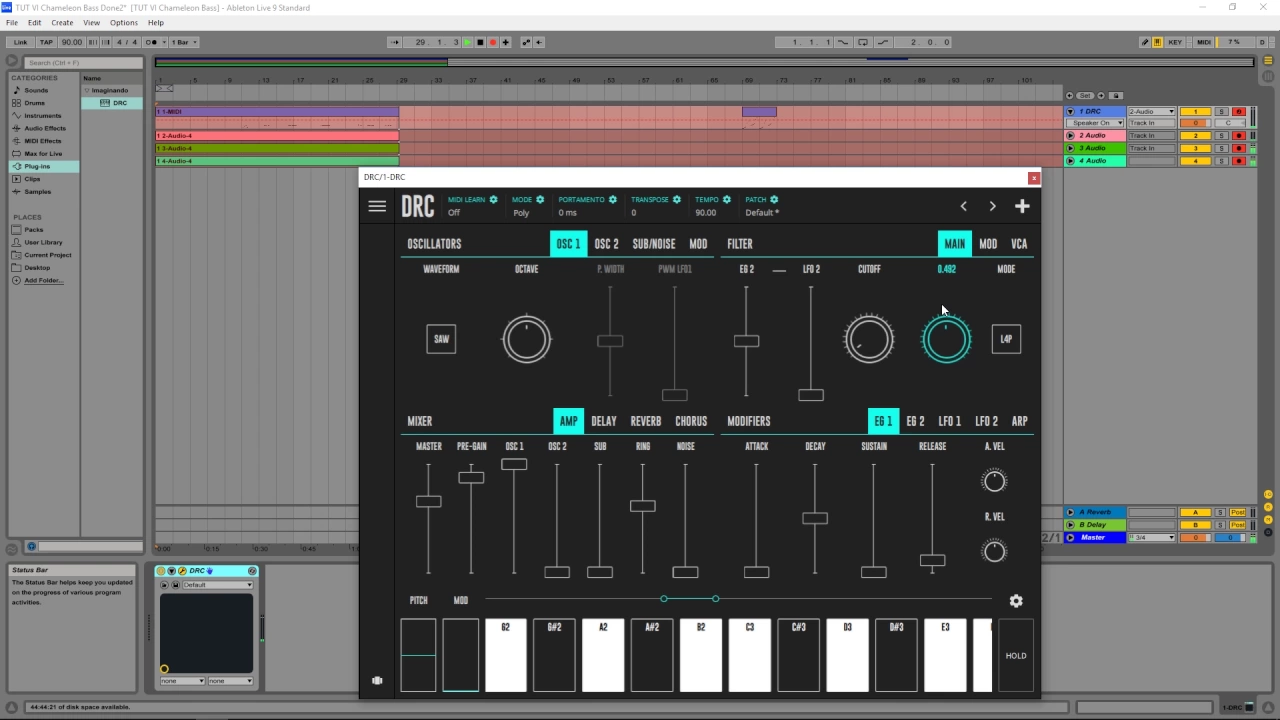
Task: Click the Link button
Action: 20,42
